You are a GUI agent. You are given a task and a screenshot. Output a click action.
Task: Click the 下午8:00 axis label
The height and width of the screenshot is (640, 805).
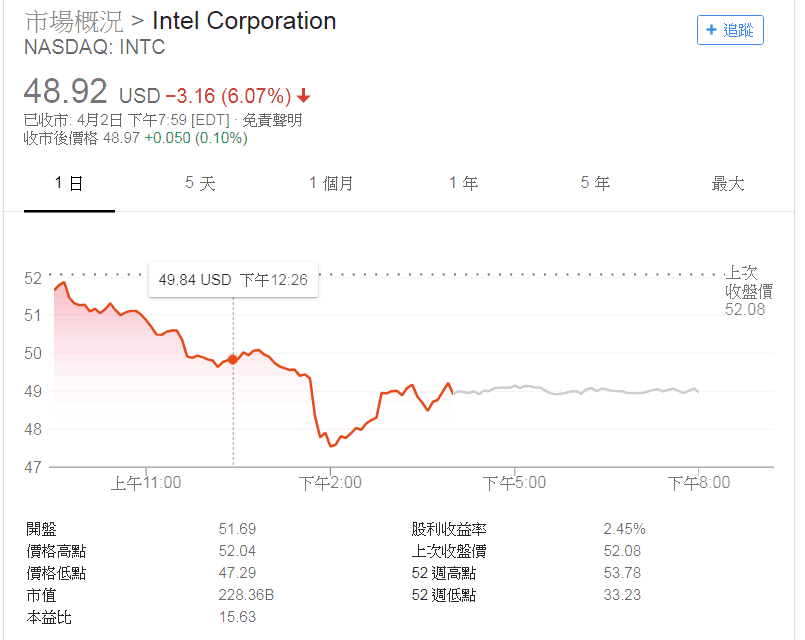click(x=699, y=482)
